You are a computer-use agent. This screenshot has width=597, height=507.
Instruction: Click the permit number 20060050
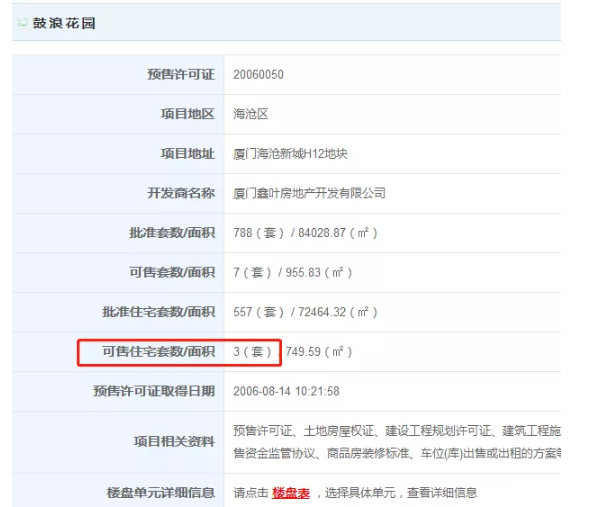pyautogui.click(x=258, y=75)
